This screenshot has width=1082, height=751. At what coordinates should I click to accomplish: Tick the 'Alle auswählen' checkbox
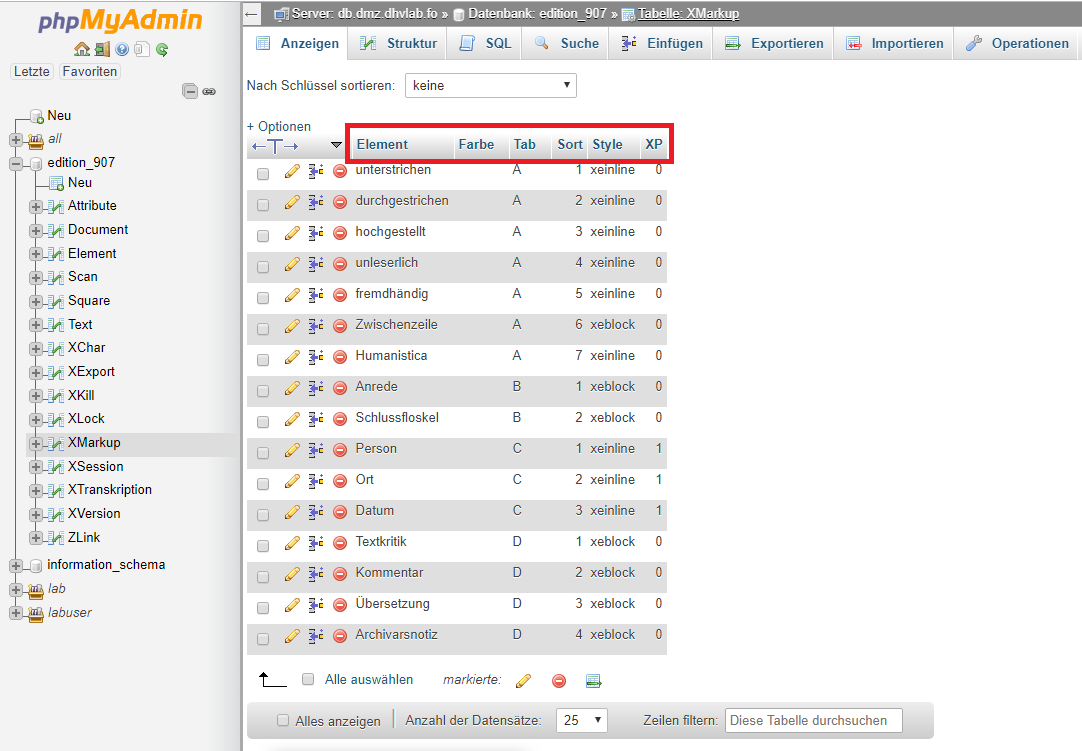point(308,679)
